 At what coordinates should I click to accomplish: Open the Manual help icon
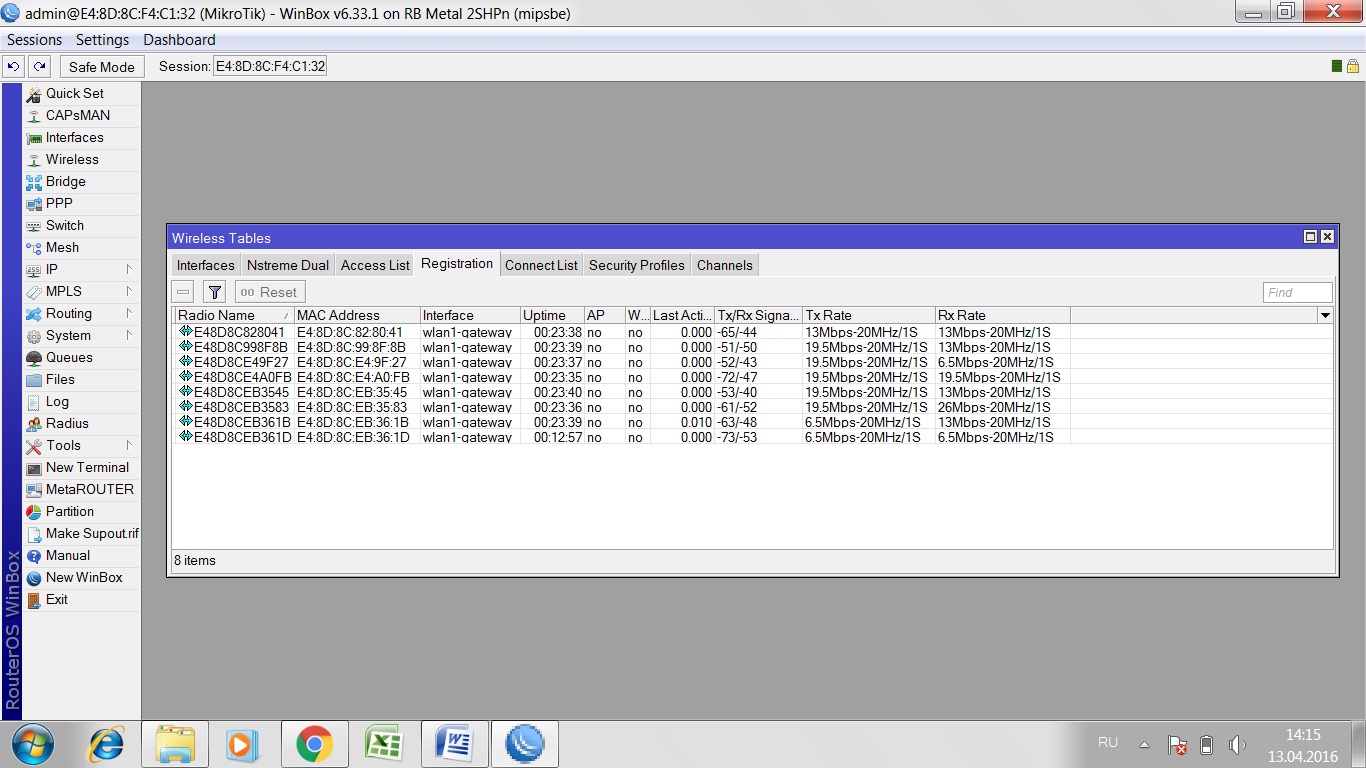34,555
